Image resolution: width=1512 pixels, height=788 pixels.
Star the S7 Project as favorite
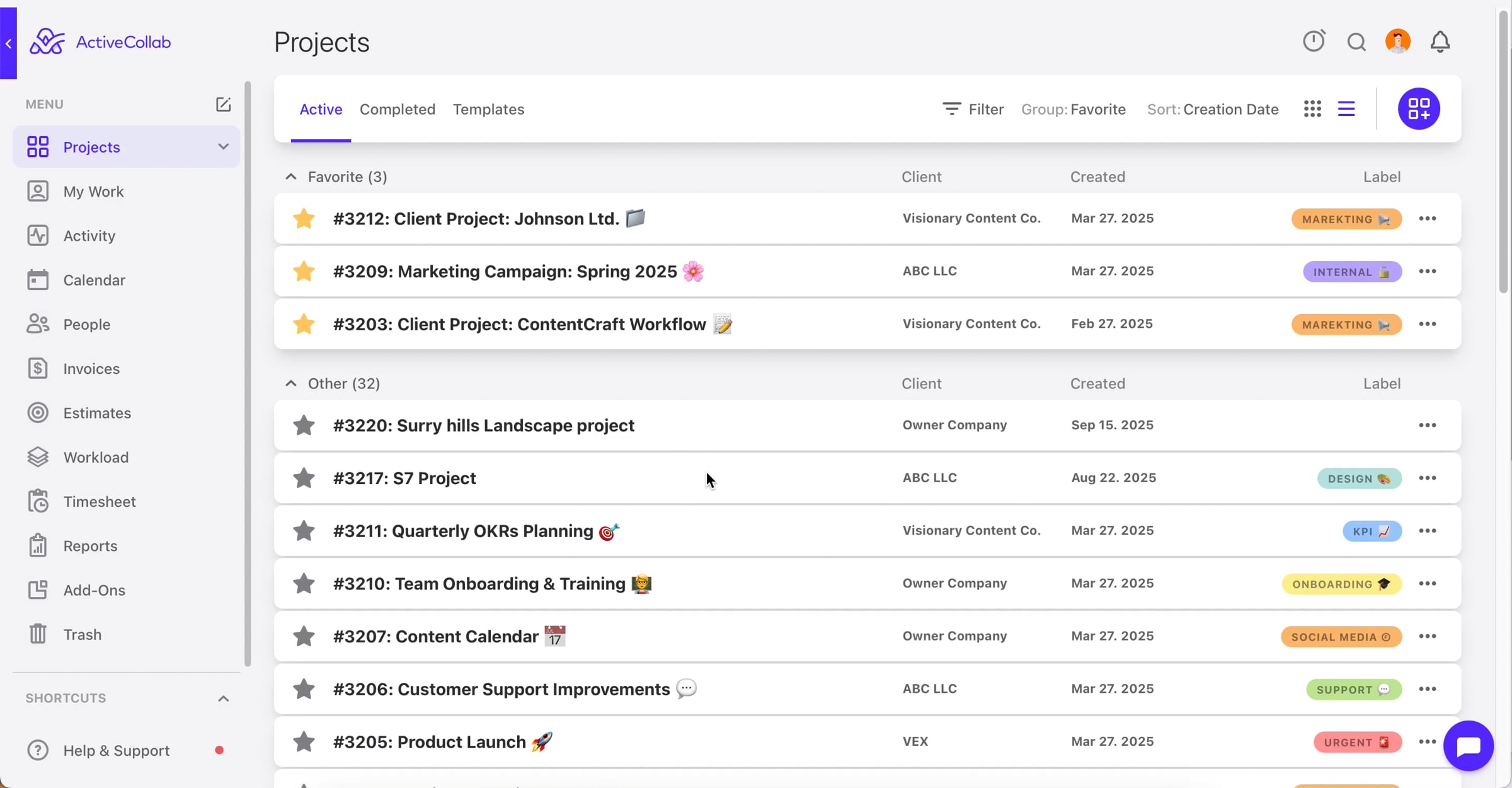[304, 478]
